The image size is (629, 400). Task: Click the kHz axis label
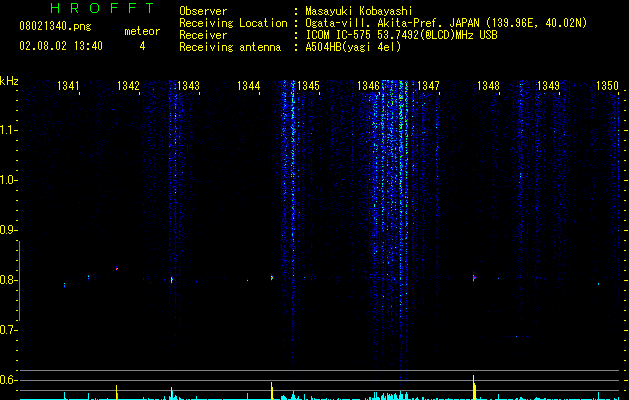point(9,81)
